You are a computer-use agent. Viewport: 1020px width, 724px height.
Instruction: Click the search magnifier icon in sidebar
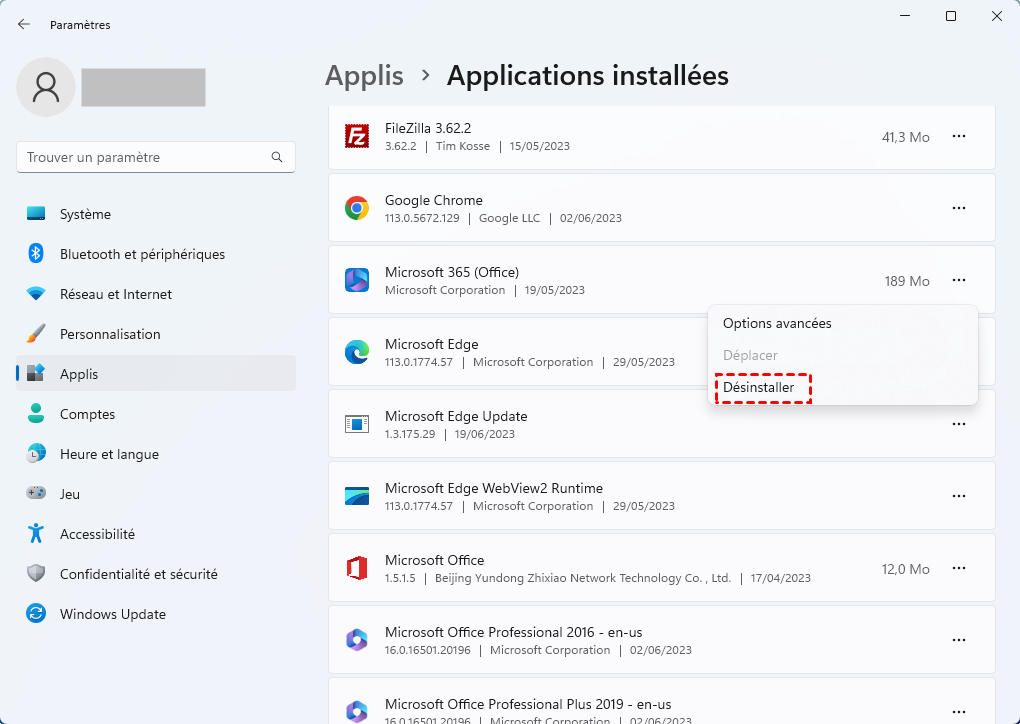click(277, 158)
